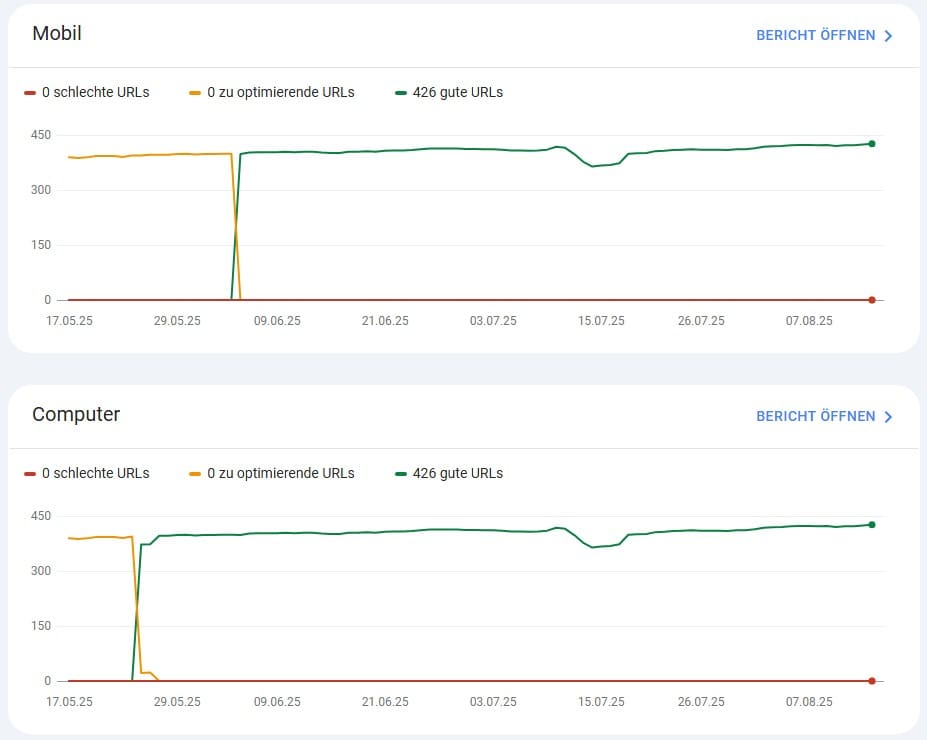Click the green legend marker in Computer card

401,474
